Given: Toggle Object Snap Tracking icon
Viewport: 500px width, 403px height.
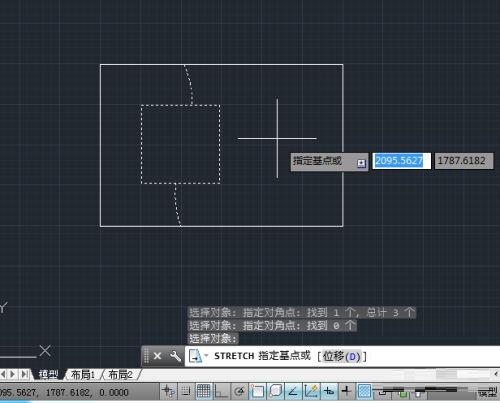Looking at the screenshot, I should pyautogui.click(x=293, y=391).
